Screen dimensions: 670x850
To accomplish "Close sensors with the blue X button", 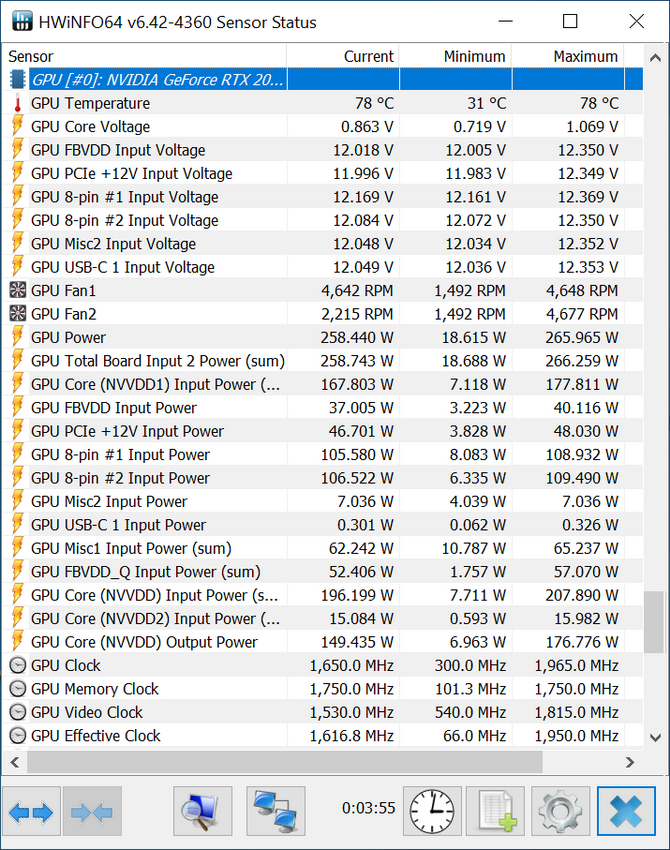I will [626, 812].
